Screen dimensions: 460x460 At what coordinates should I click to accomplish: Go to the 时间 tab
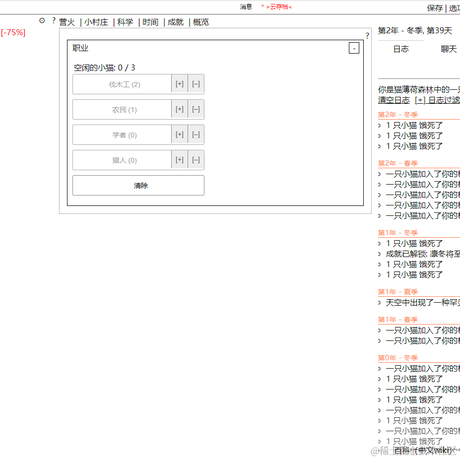click(x=150, y=22)
